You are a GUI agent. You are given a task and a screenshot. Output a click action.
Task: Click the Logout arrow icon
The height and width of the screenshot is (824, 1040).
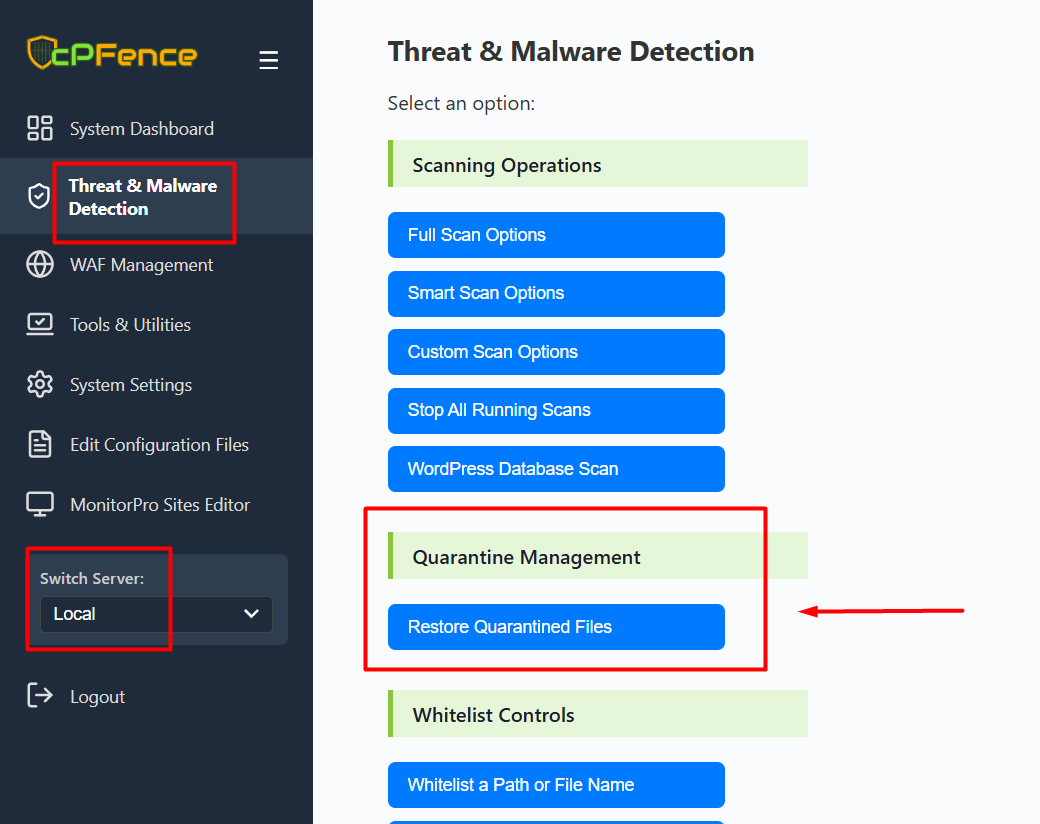[x=40, y=696]
